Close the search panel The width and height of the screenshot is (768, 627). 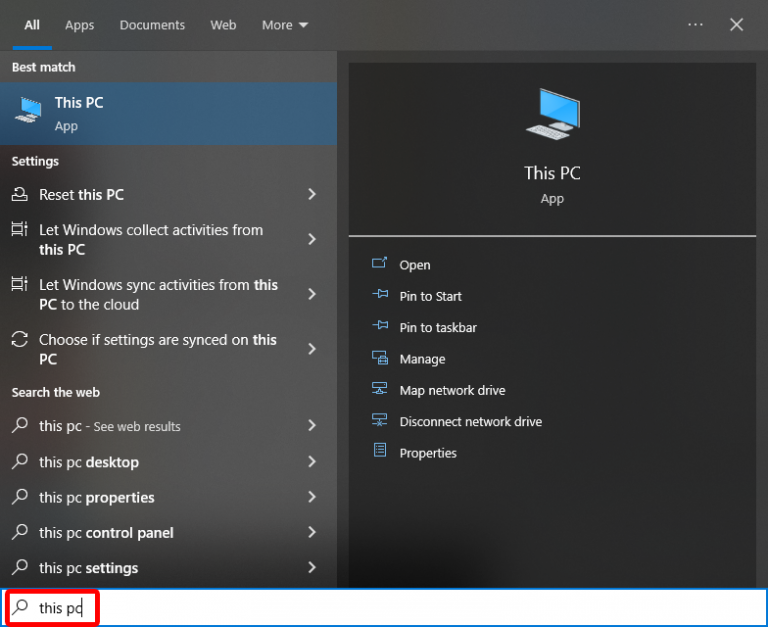coord(736,24)
